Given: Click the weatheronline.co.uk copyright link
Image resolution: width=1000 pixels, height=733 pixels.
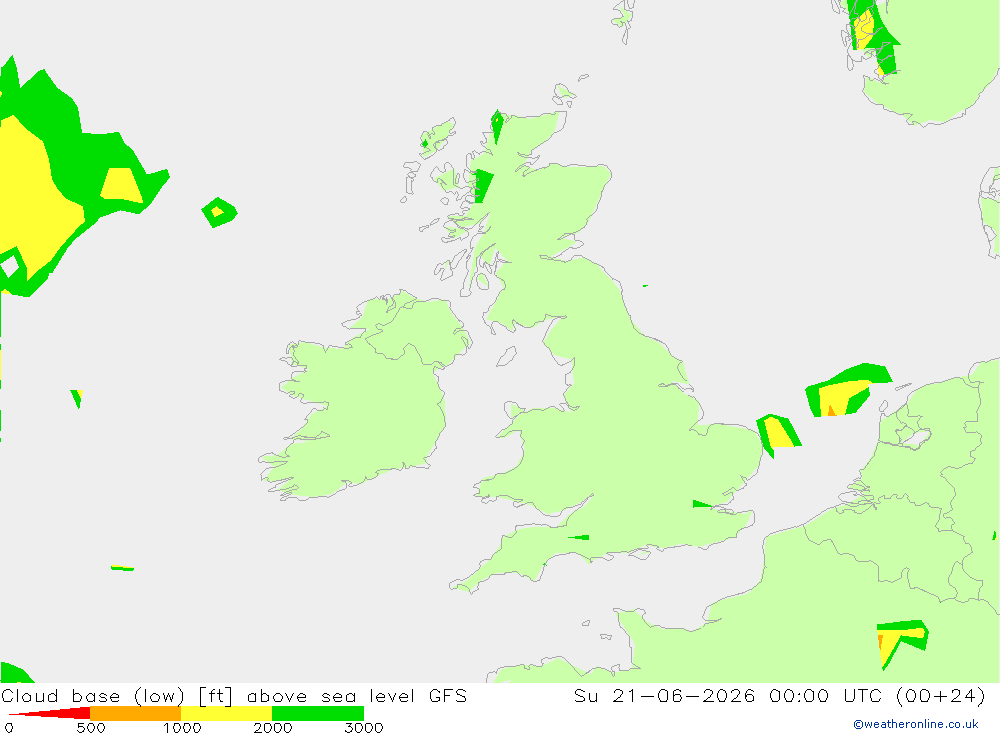Looking at the screenshot, I should [915, 724].
